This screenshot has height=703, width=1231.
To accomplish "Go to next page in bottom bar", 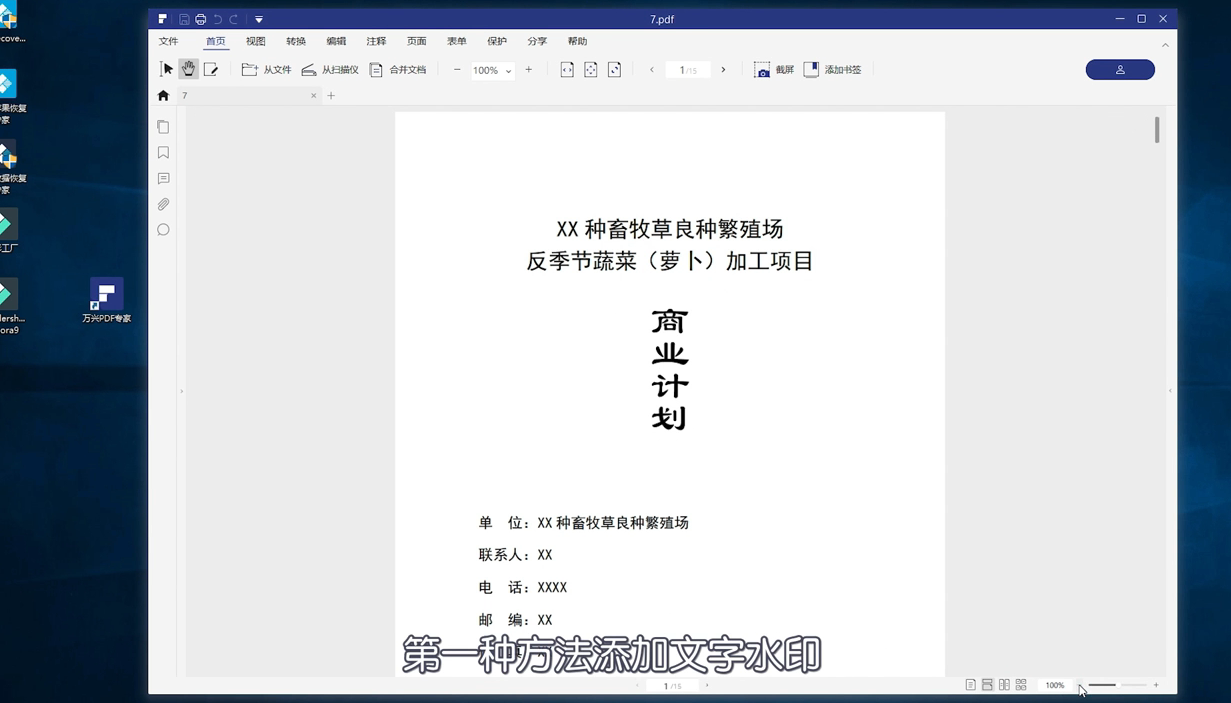I will click(x=707, y=686).
